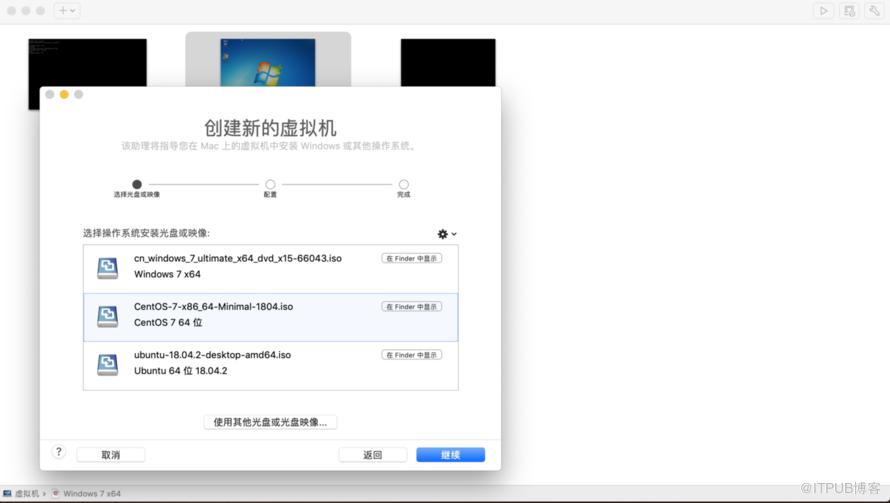Click the disc icon for CentOS iso
890x503 pixels.
pos(107,316)
